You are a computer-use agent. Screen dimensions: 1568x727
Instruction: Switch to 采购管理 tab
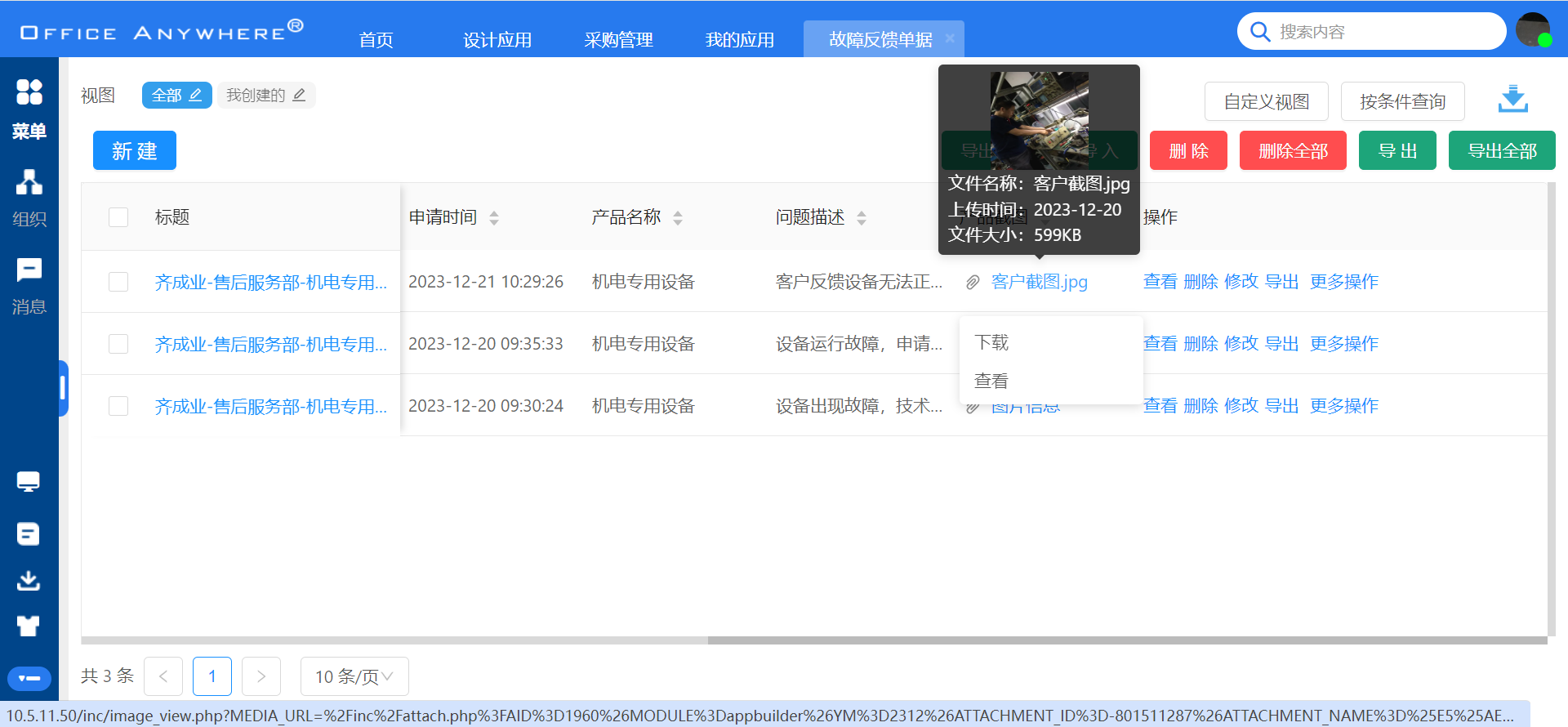[618, 39]
